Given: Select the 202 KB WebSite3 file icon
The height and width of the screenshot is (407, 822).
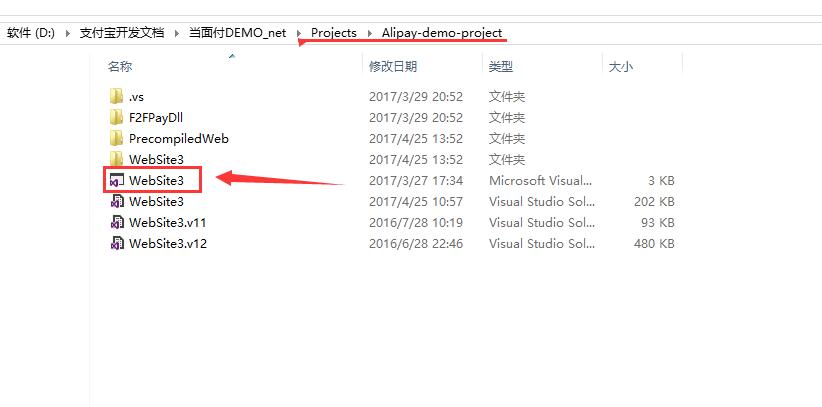Looking at the screenshot, I should (116, 201).
